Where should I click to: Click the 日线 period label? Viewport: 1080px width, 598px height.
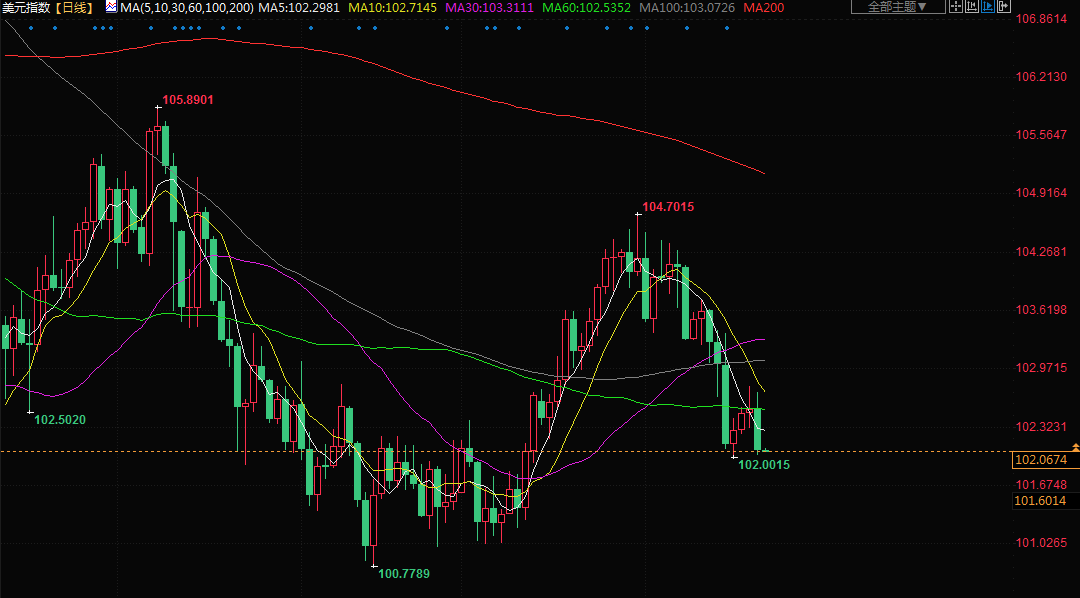pos(72,7)
